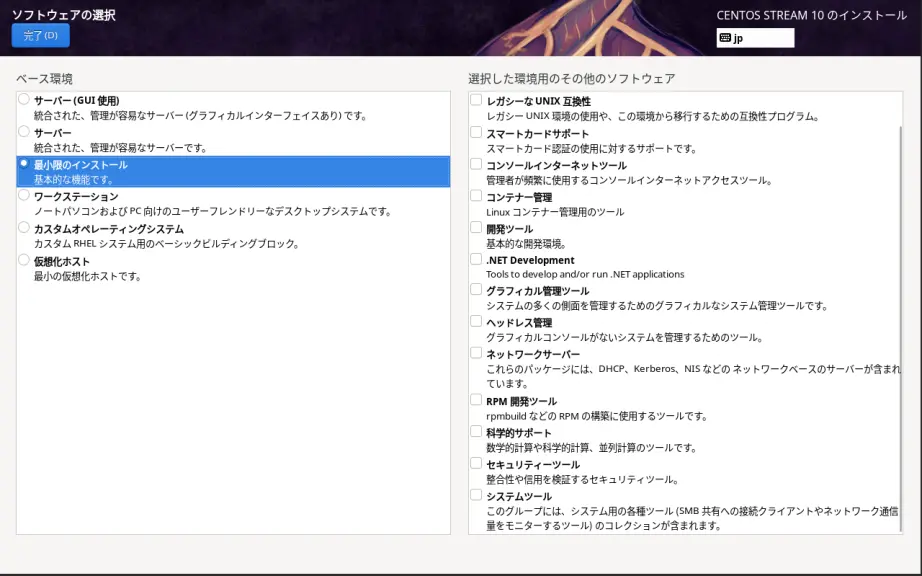922x576 pixels.
Task: Click the ベース環境 section heading
Action: point(44,79)
